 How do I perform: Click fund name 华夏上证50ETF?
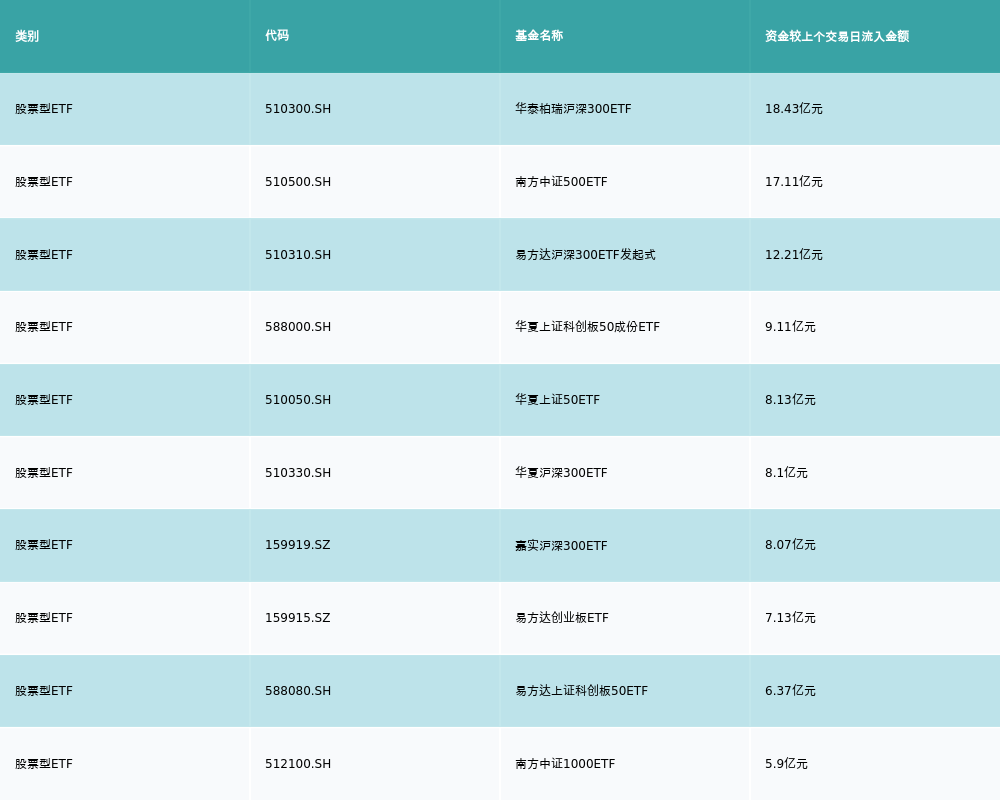click(x=557, y=400)
